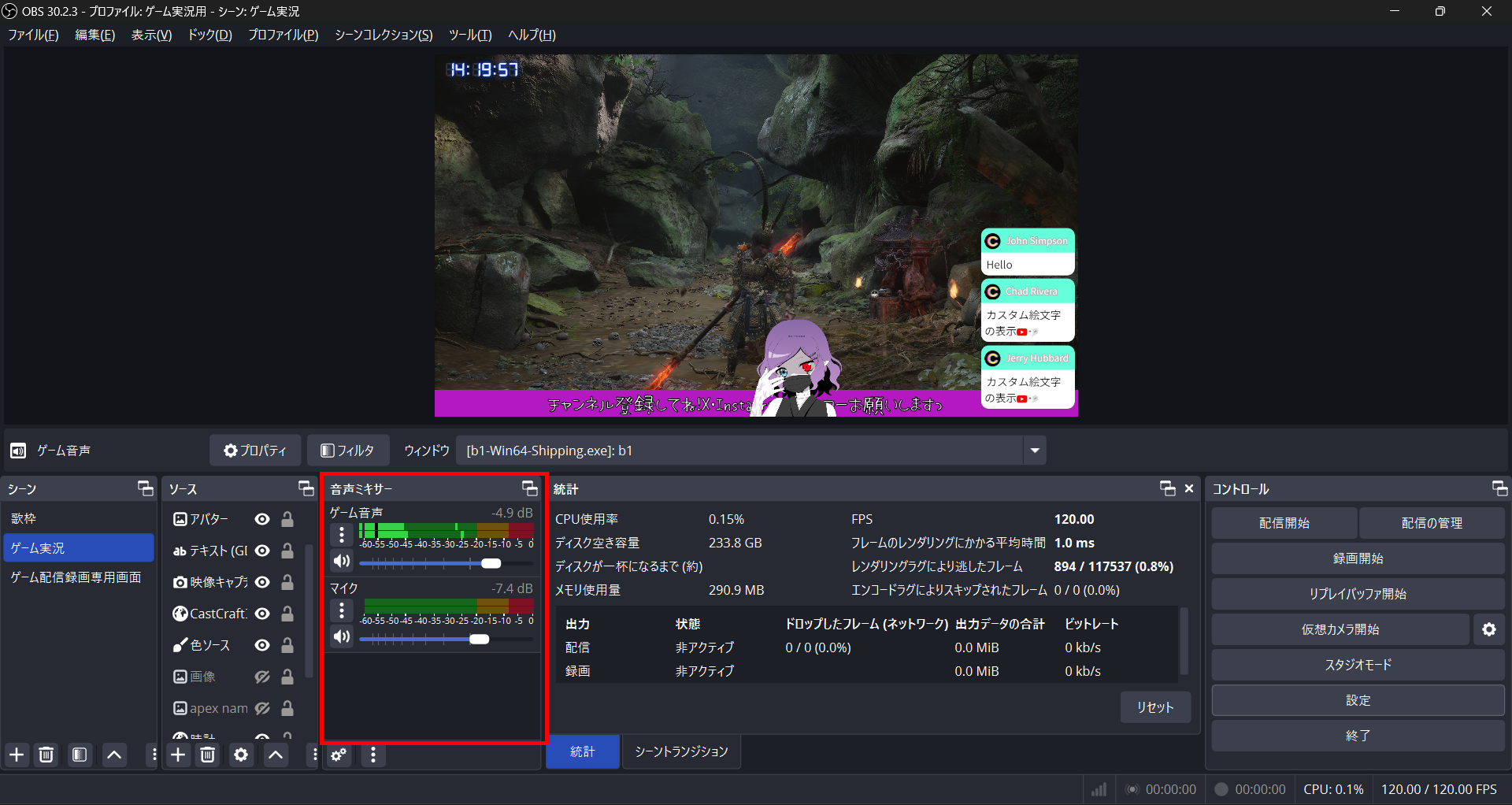1512x805 pixels.
Task: Hide the 映像キャプチャ source
Action: coord(262,582)
